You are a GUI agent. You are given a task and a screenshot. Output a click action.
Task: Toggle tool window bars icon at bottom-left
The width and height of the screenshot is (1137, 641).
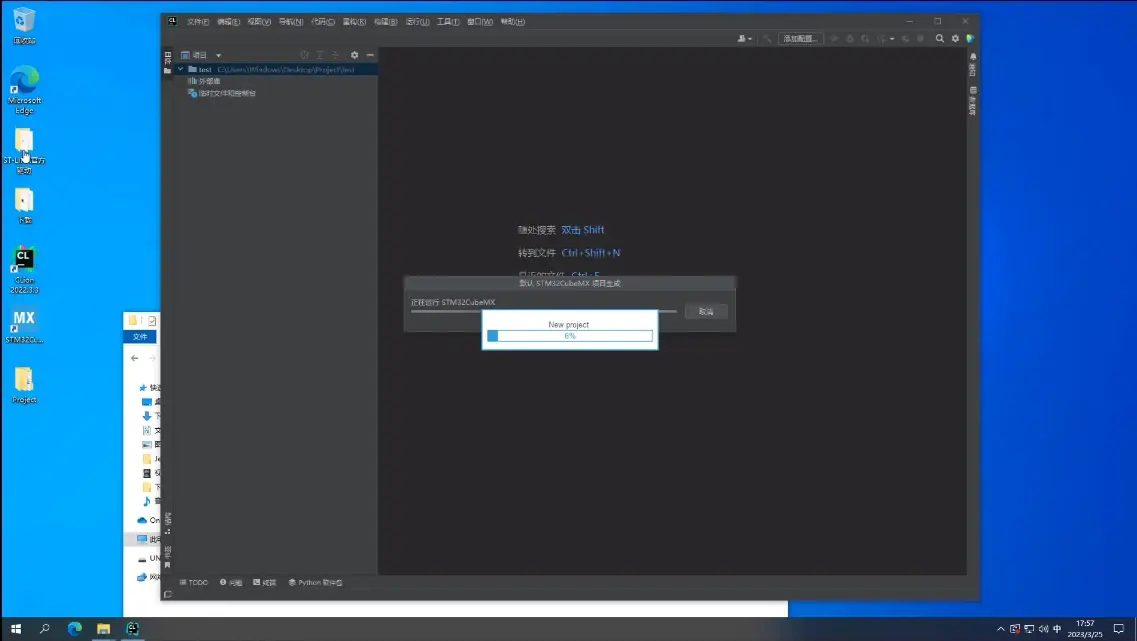point(168,594)
